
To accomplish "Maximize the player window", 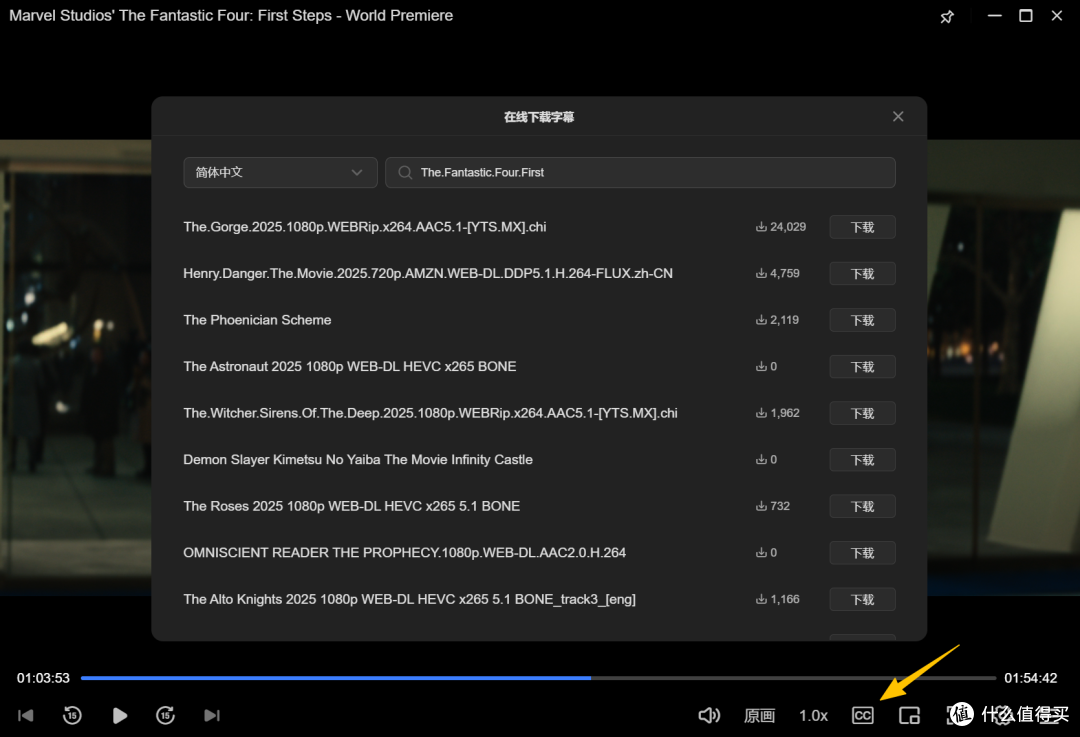I will coord(1026,15).
